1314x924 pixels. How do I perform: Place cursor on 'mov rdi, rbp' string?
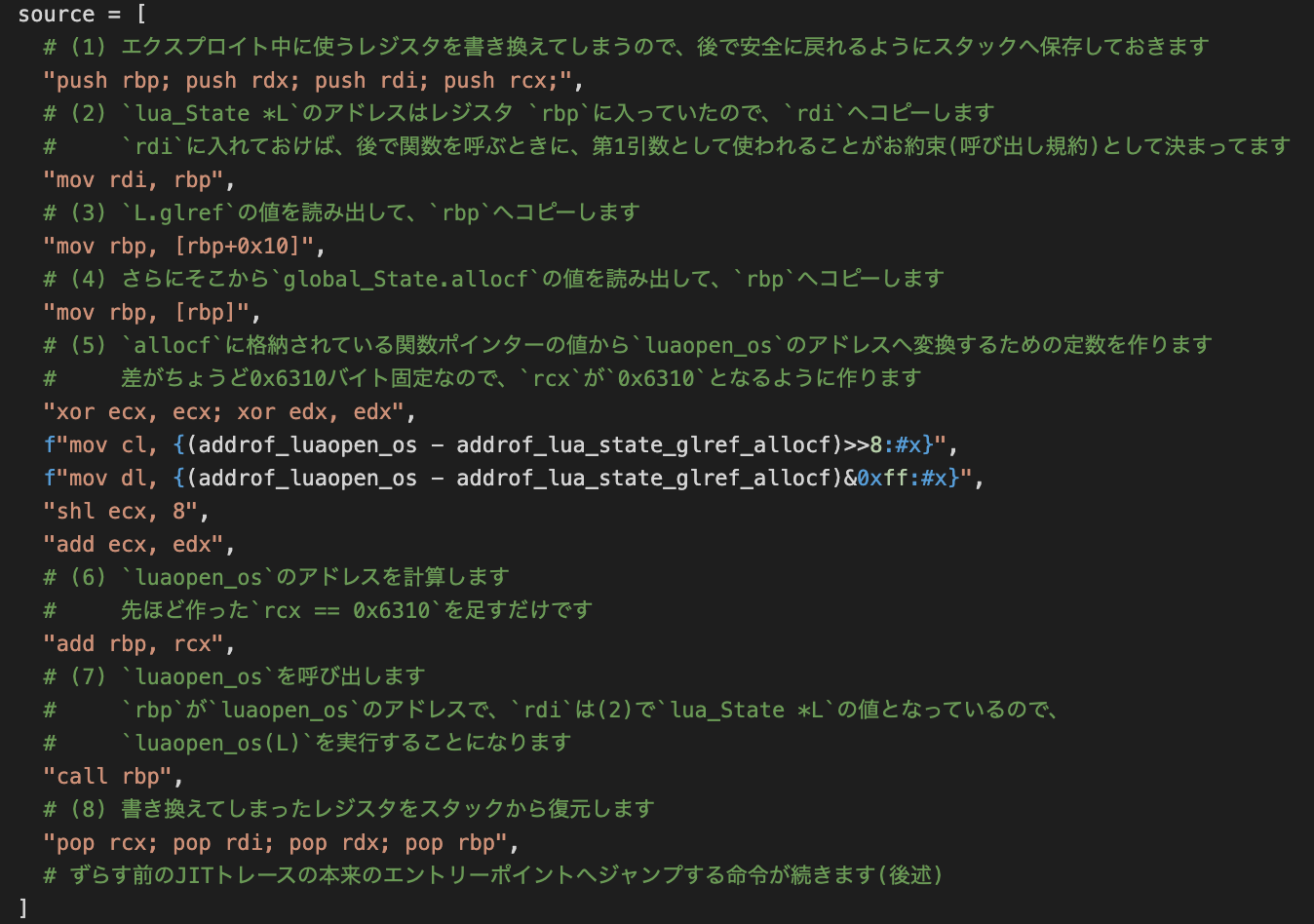click(138, 179)
